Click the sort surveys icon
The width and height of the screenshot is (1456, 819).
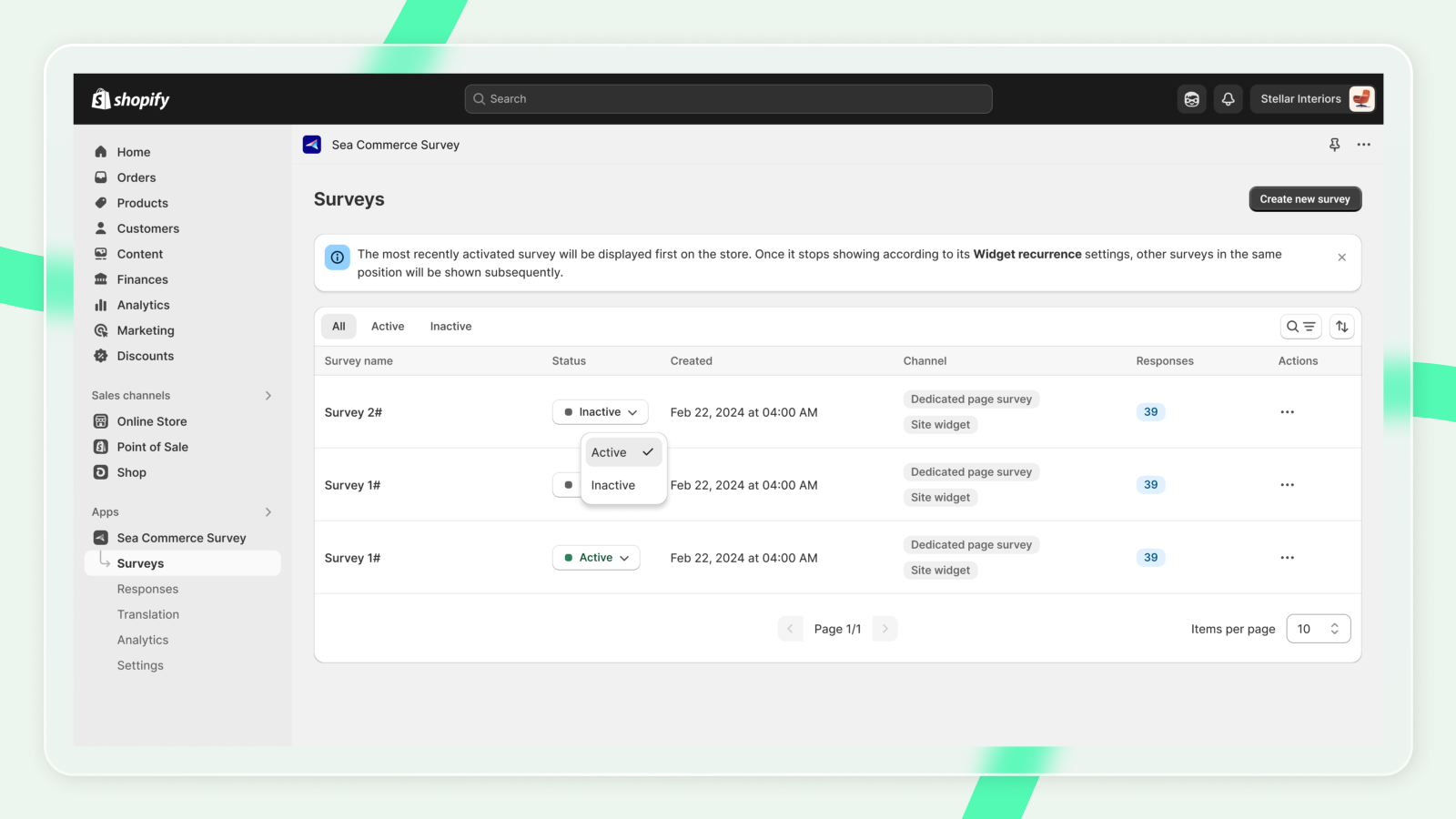click(x=1341, y=327)
